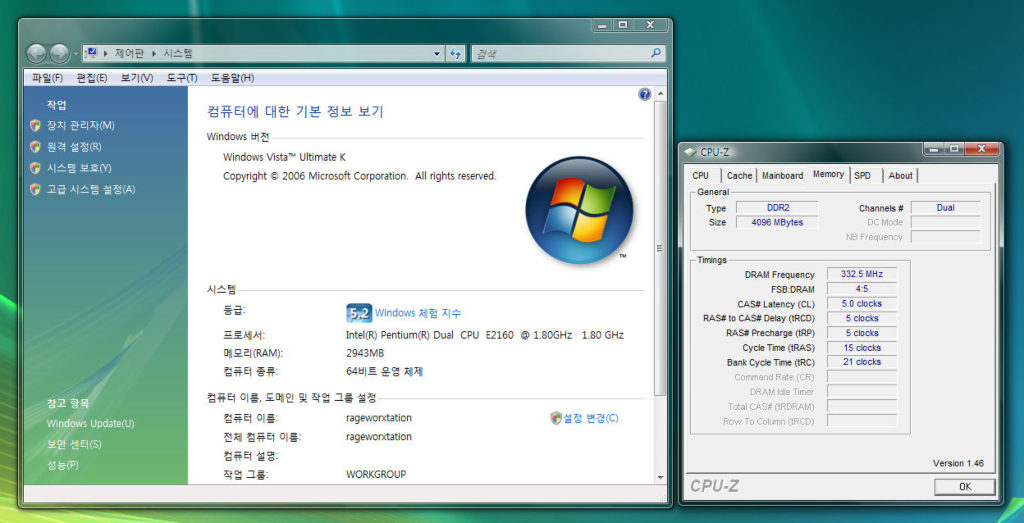Click the 5.2 experience score badge

click(359, 313)
